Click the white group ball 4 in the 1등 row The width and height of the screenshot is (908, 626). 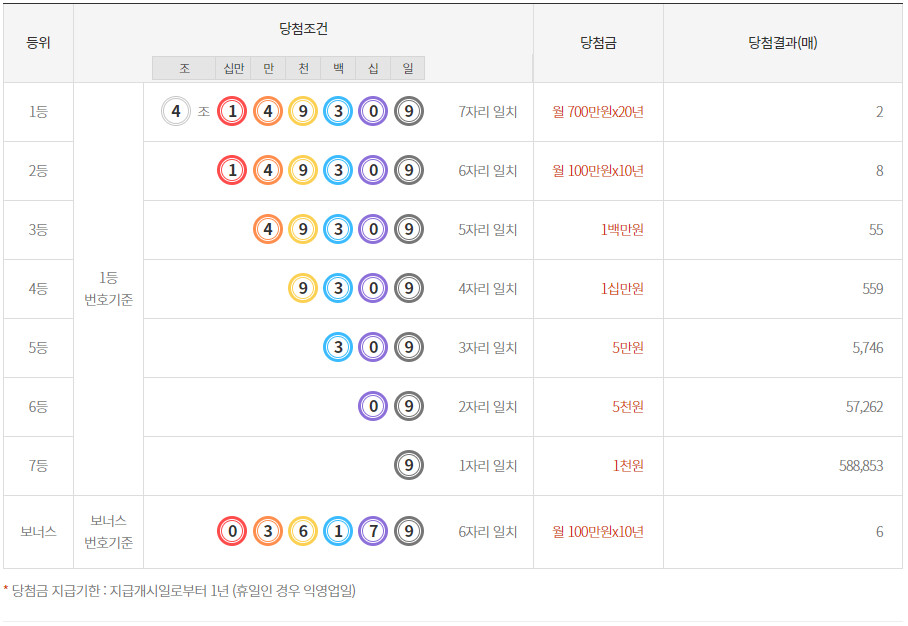pos(176,112)
